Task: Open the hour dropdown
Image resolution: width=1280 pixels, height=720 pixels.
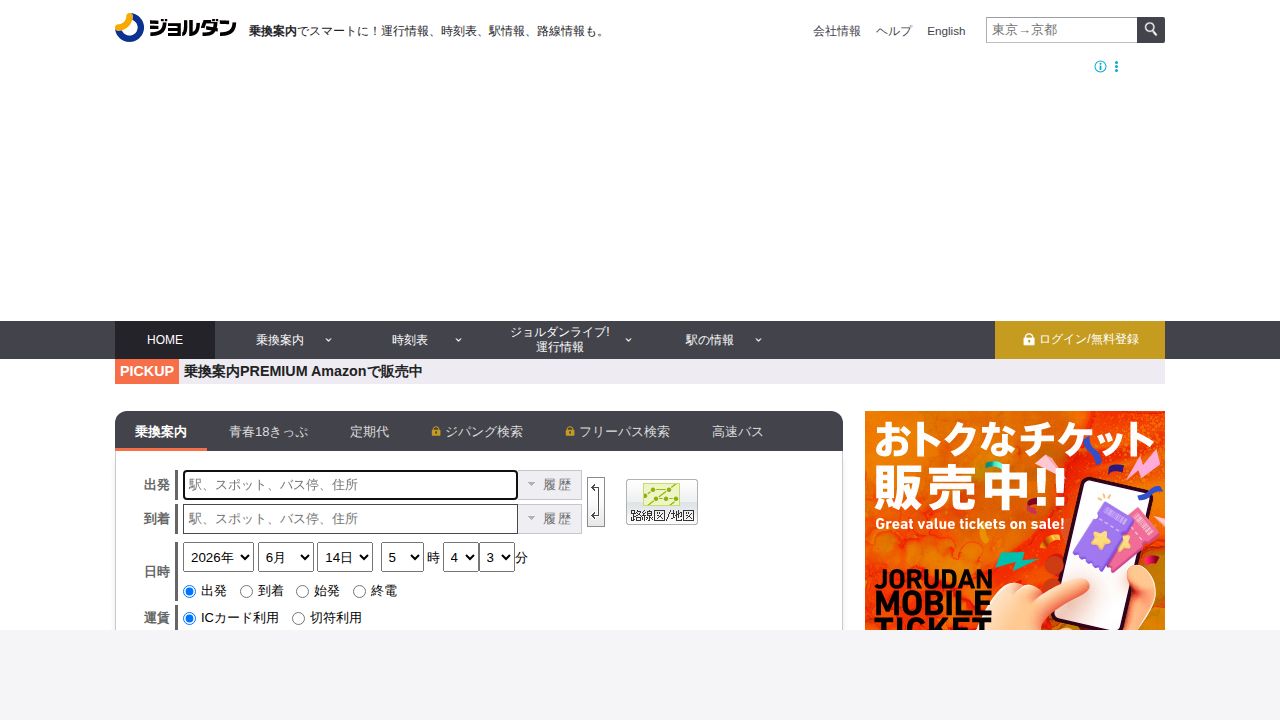Action: click(x=402, y=557)
